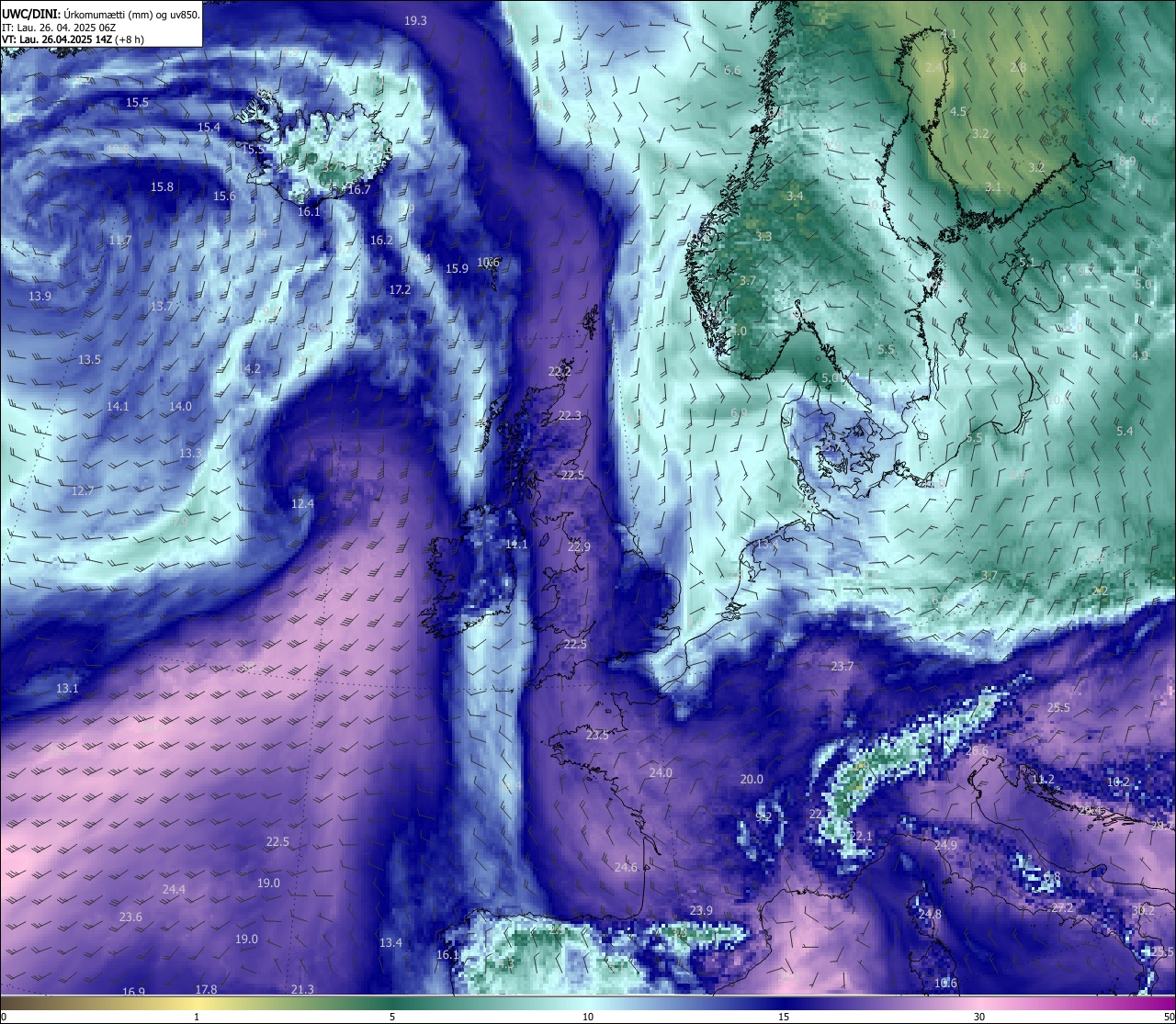
Task: Click the colour scale tick label 50
Action: pos(1169,1017)
